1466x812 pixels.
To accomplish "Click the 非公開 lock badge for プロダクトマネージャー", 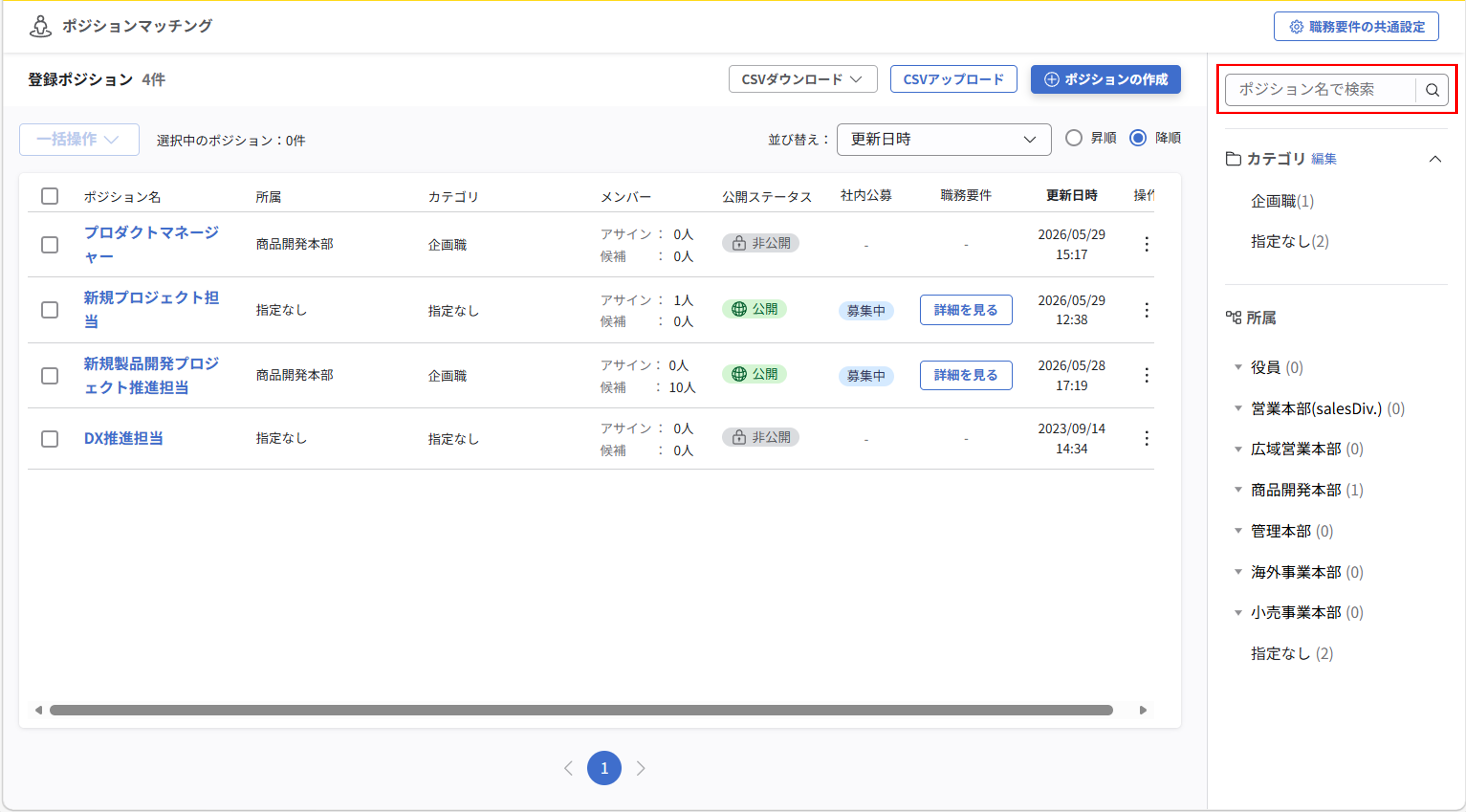I will (x=760, y=243).
